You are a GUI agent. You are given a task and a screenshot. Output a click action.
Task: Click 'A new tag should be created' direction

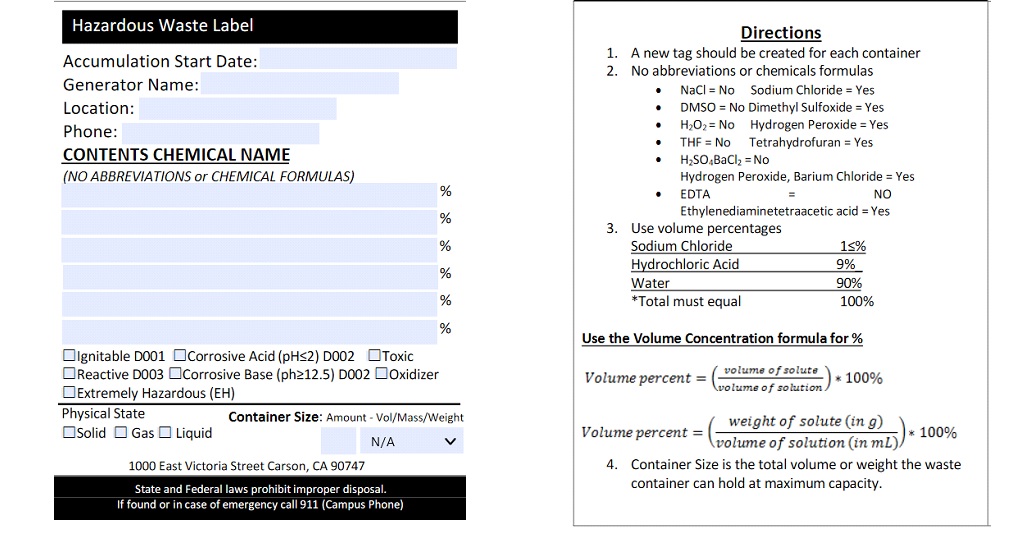[775, 53]
